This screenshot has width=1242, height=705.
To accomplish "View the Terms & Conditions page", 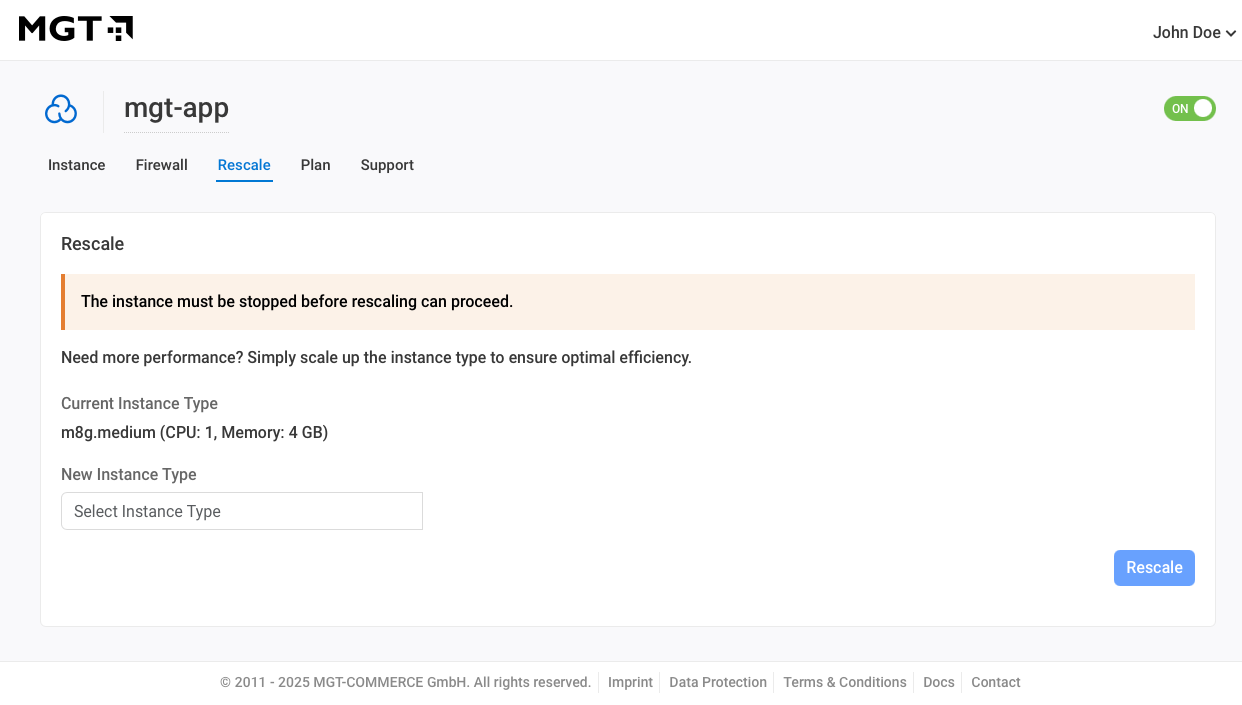I will (845, 682).
